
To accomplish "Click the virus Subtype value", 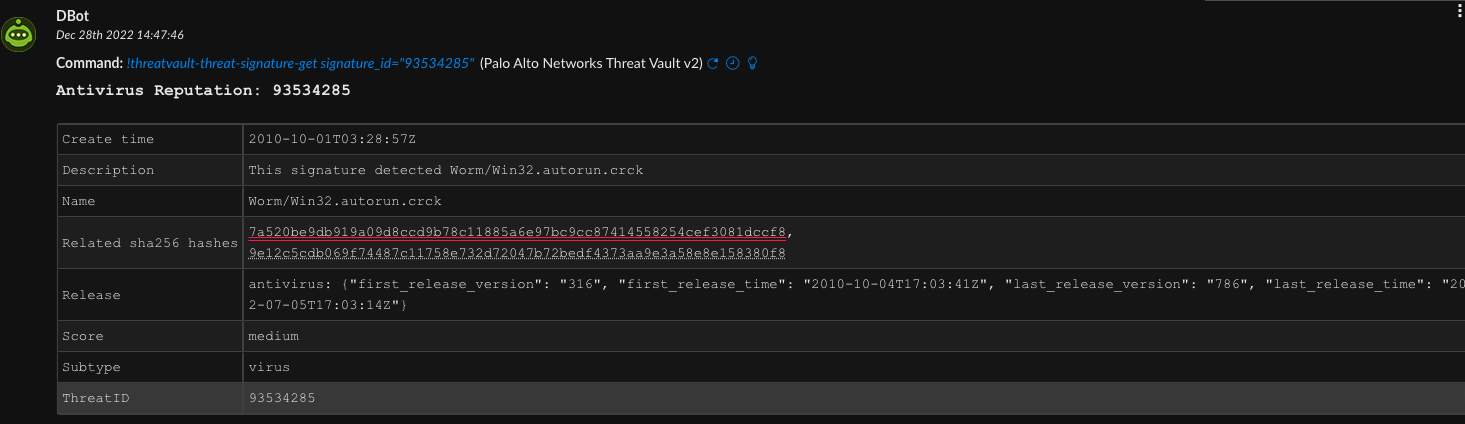I will coord(269,367).
